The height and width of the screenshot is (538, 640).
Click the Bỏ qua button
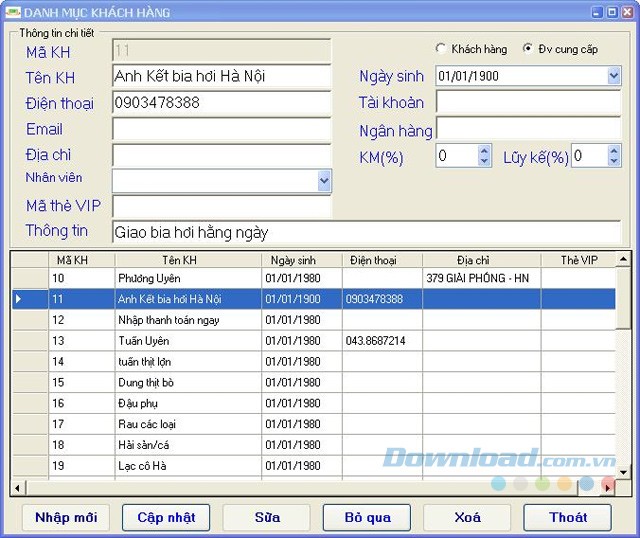point(366,517)
